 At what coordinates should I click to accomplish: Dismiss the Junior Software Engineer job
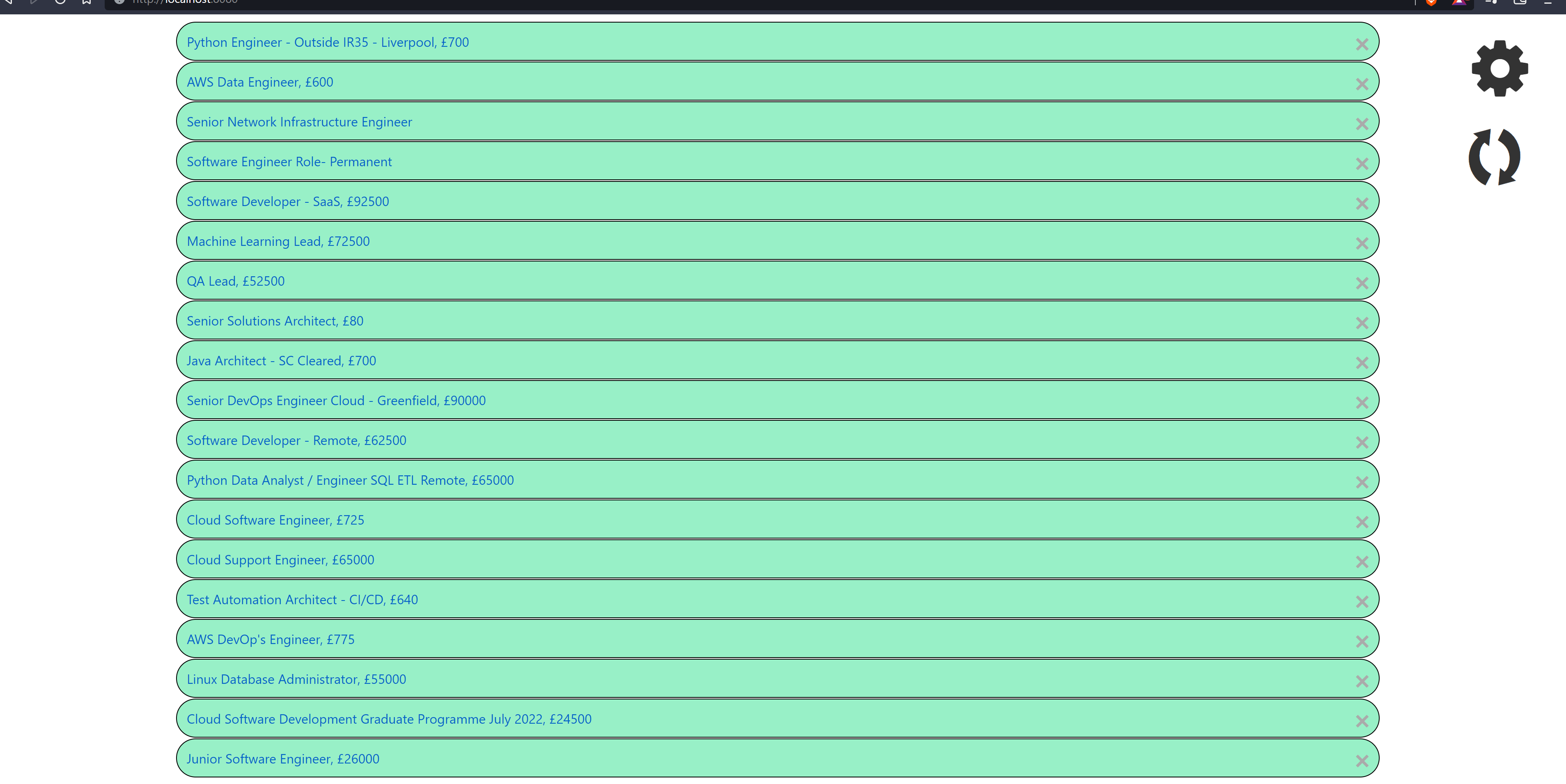pyautogui.click(x=1362, y=761)
